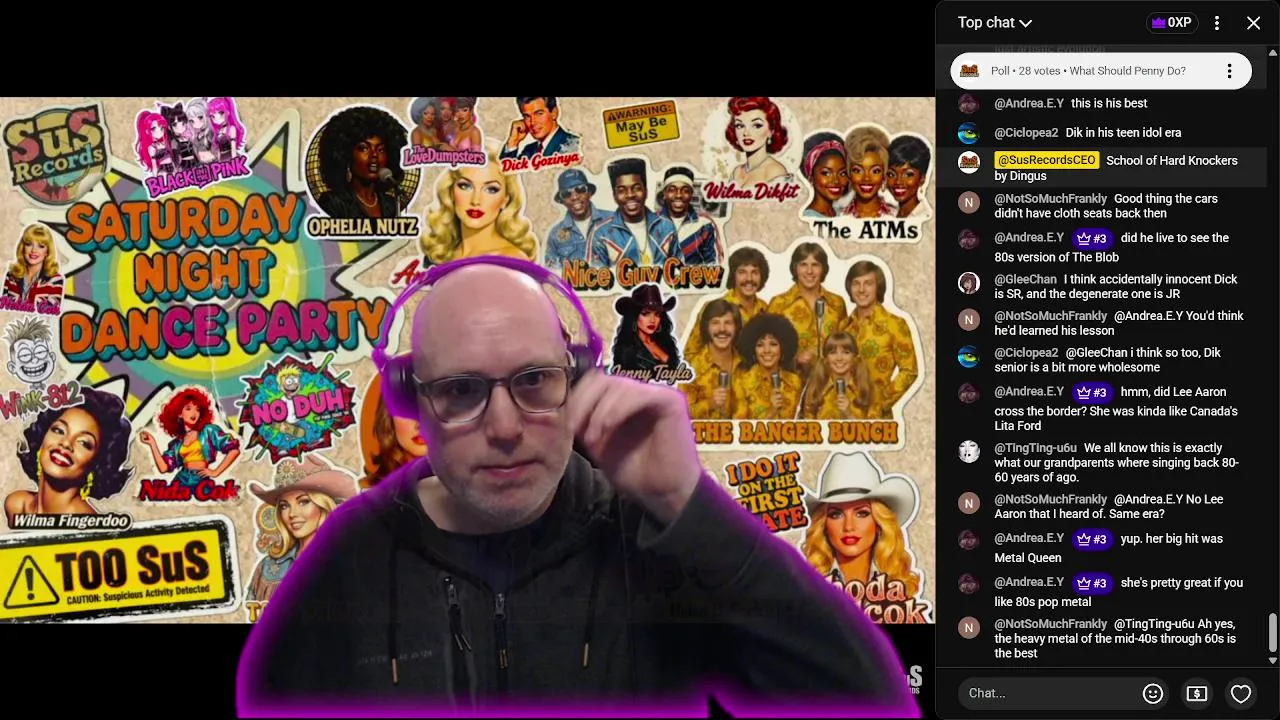Click the scroll-up arrow of chat scrollbar
This screenshot has width=1280, height=720.
pyautogui.click(x=1272, y=51)
